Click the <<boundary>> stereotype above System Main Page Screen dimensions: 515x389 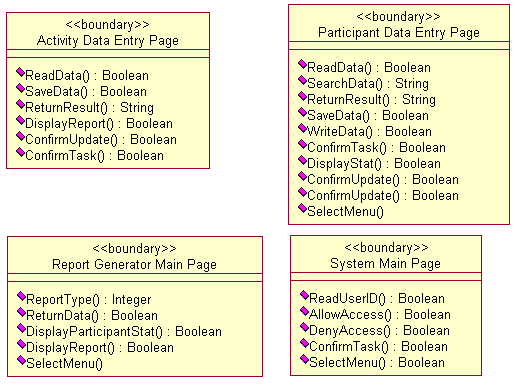pos(386,248)
